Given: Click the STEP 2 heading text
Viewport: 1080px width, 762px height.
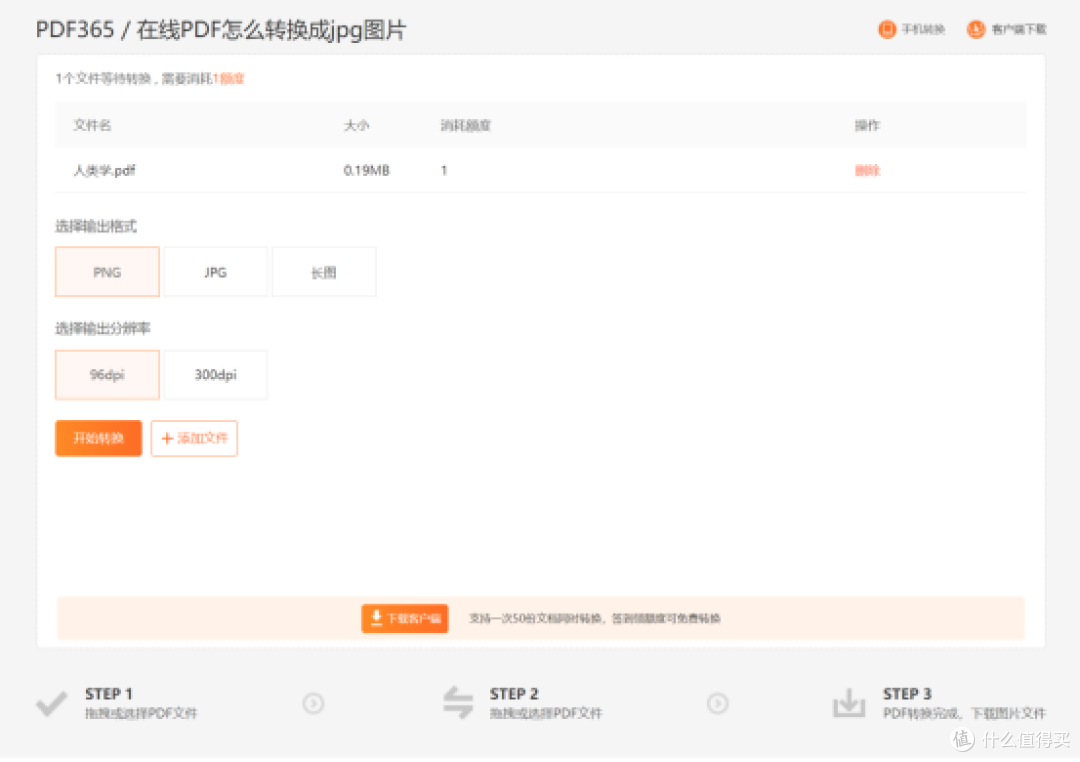Looking at the screenshot, I should 514,694.
